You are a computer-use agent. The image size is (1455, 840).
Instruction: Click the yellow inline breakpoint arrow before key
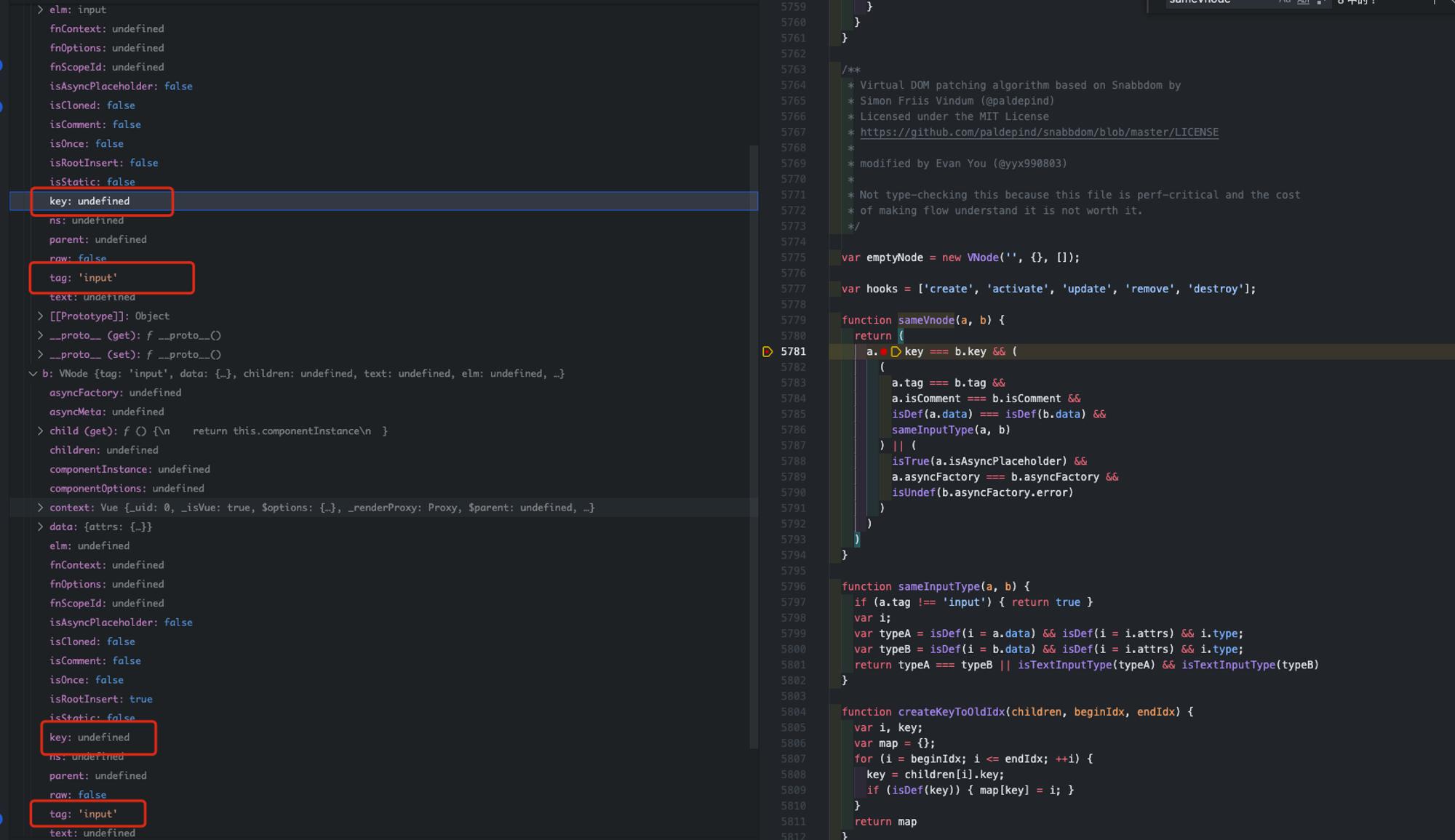click(x=896, y=352)
